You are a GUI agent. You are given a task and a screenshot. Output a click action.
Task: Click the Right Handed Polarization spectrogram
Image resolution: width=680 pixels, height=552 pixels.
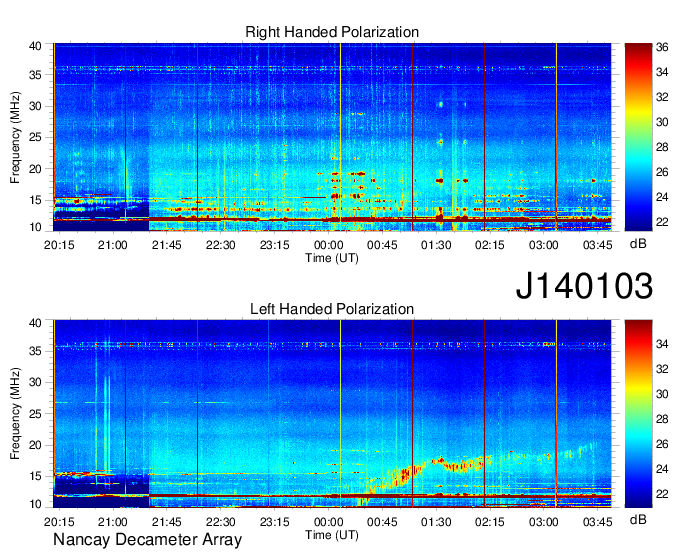tap(332, 137)
